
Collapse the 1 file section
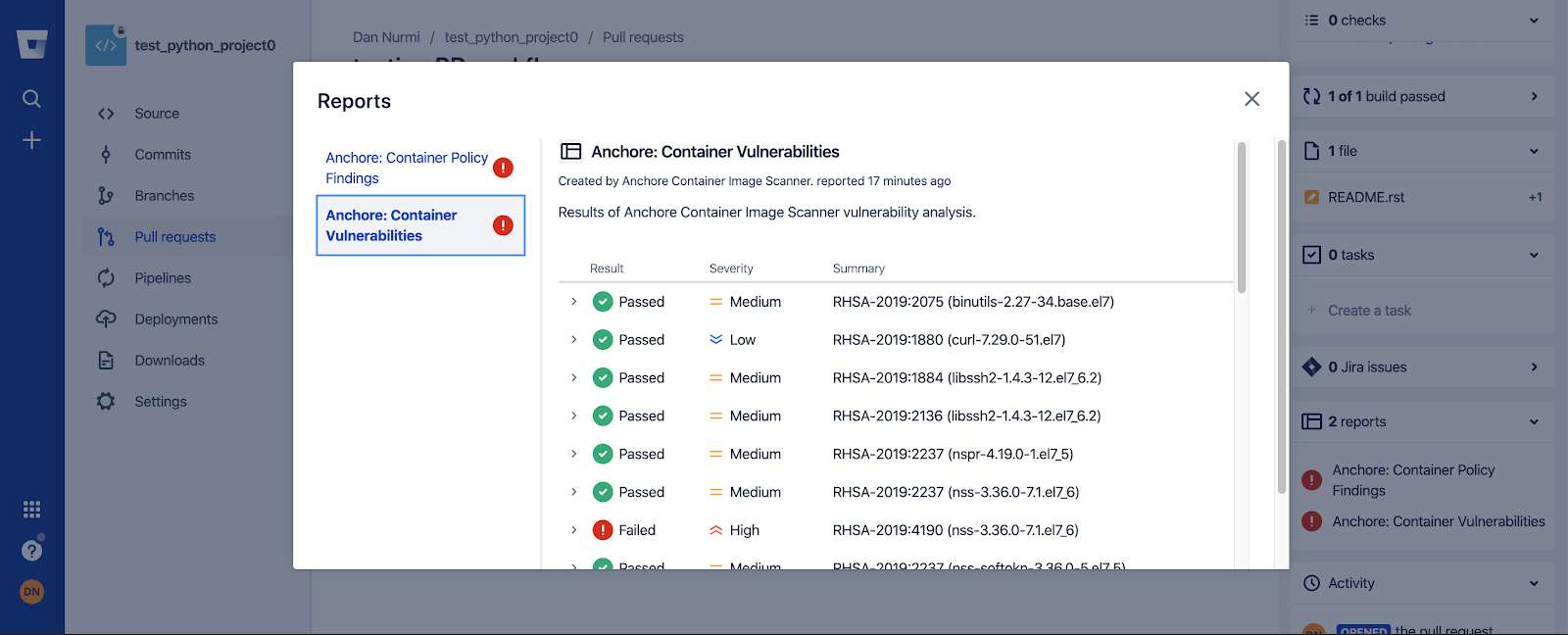pos(1534,152)
